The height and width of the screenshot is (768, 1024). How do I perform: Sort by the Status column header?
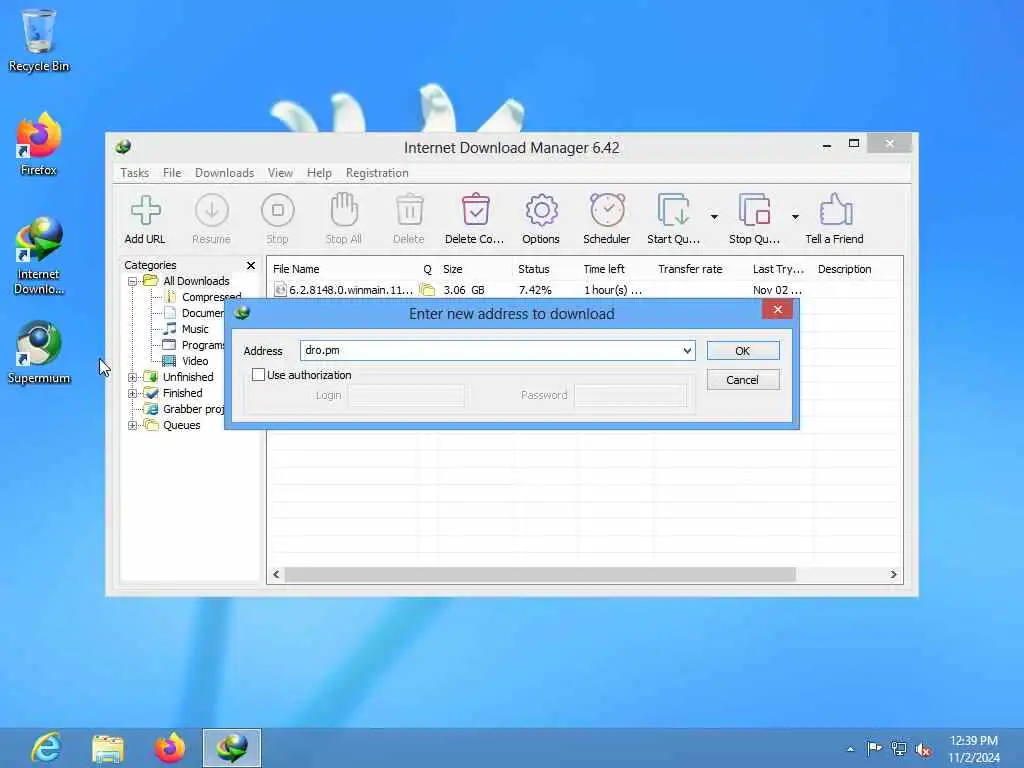tap(534, 269)
